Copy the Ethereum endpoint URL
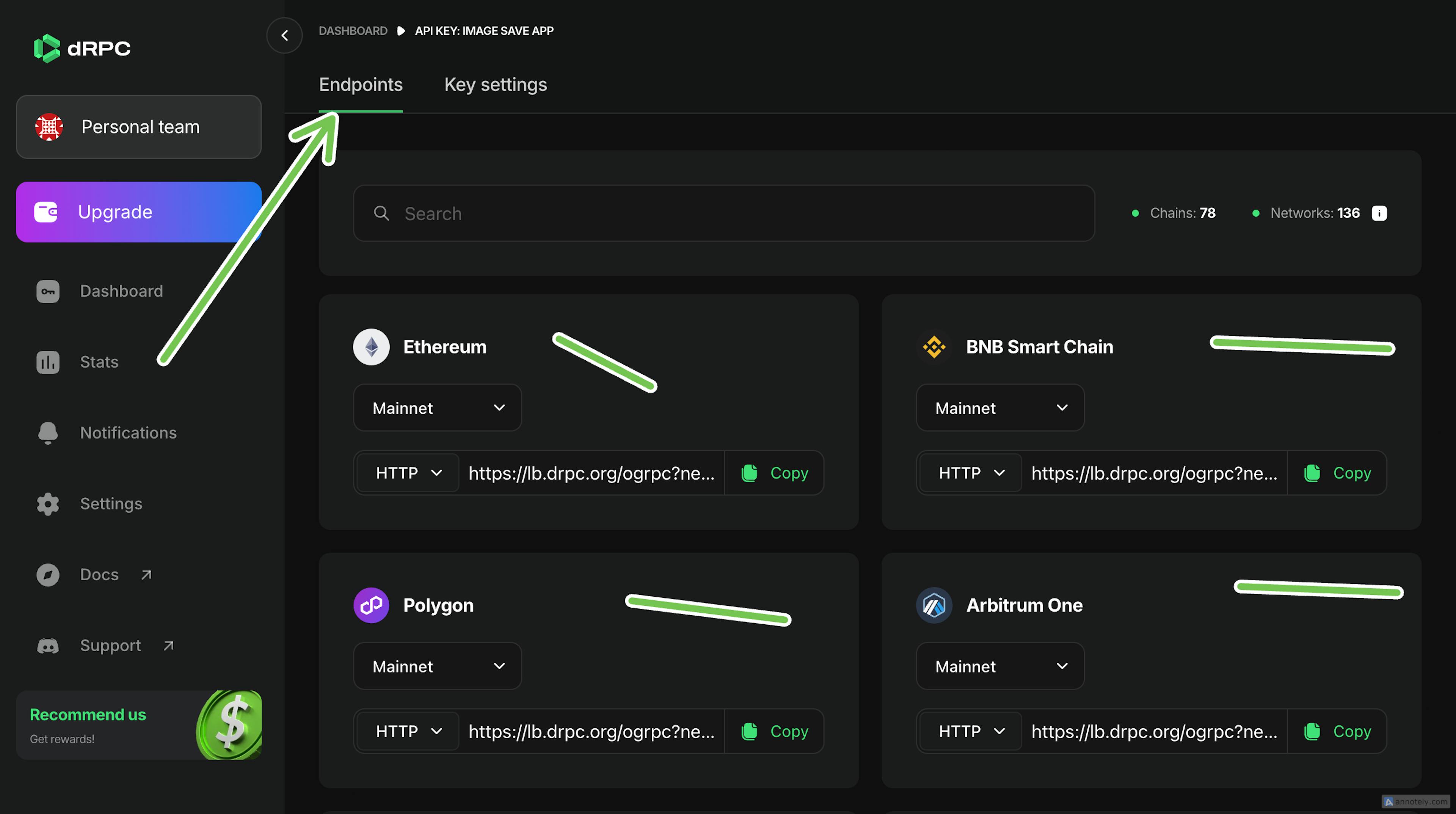 (774, 473)
